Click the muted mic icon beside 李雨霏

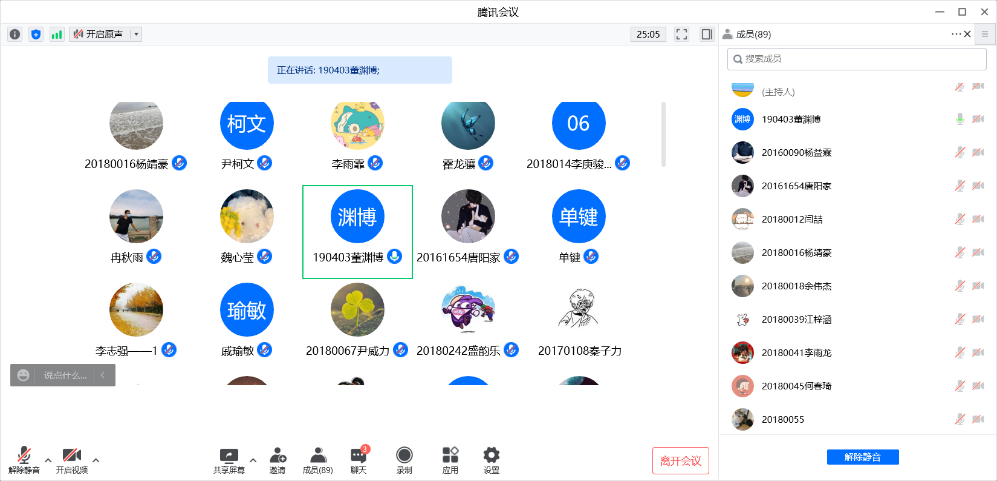click(x=375, y=163)
